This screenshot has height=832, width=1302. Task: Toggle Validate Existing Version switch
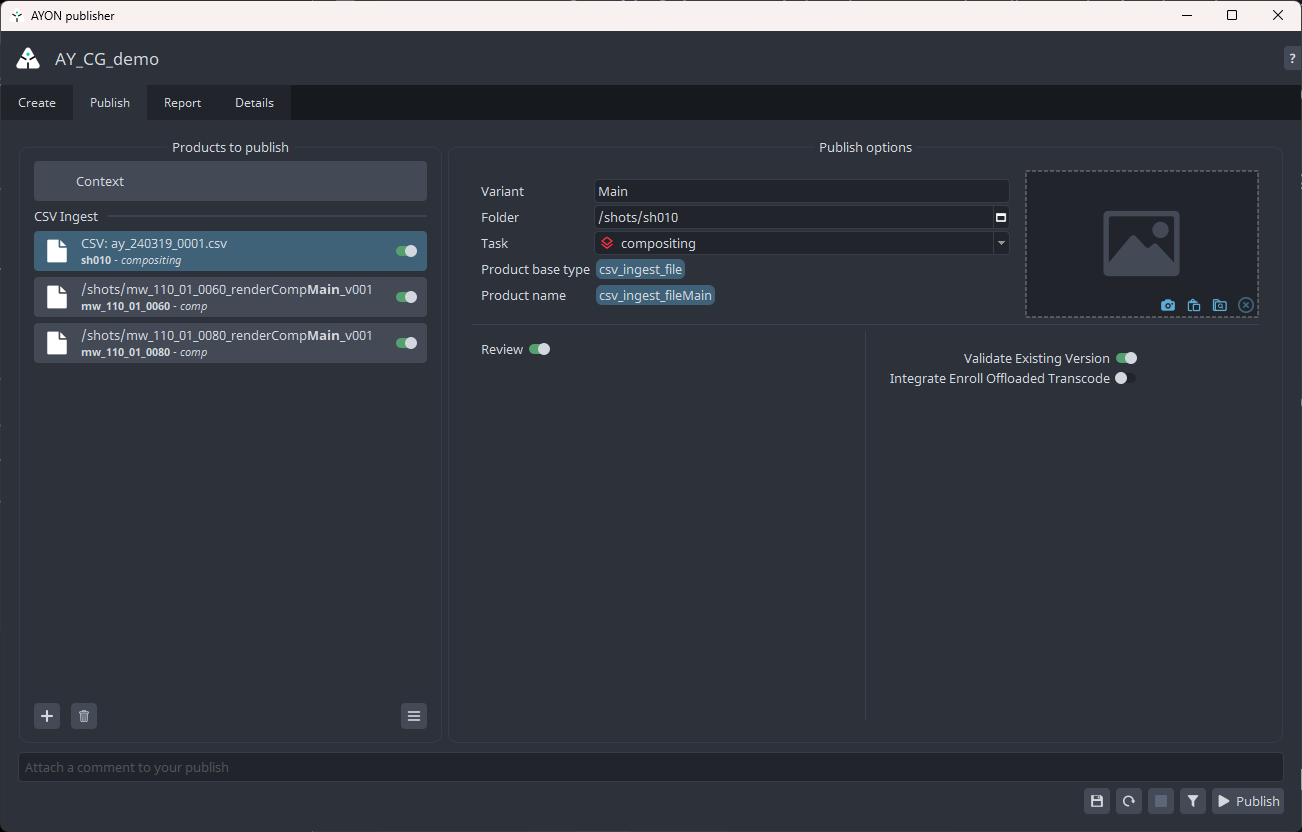tap(1126, 358)
